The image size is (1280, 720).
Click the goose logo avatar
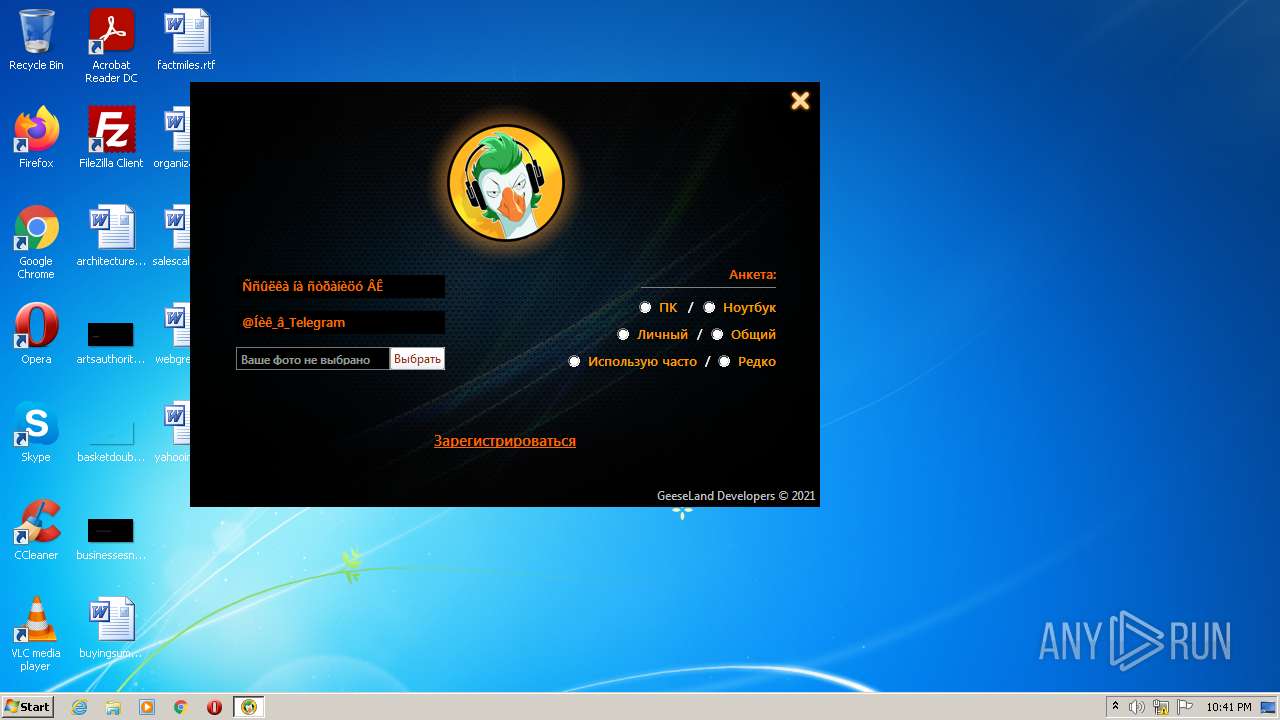tap(506, 183)
